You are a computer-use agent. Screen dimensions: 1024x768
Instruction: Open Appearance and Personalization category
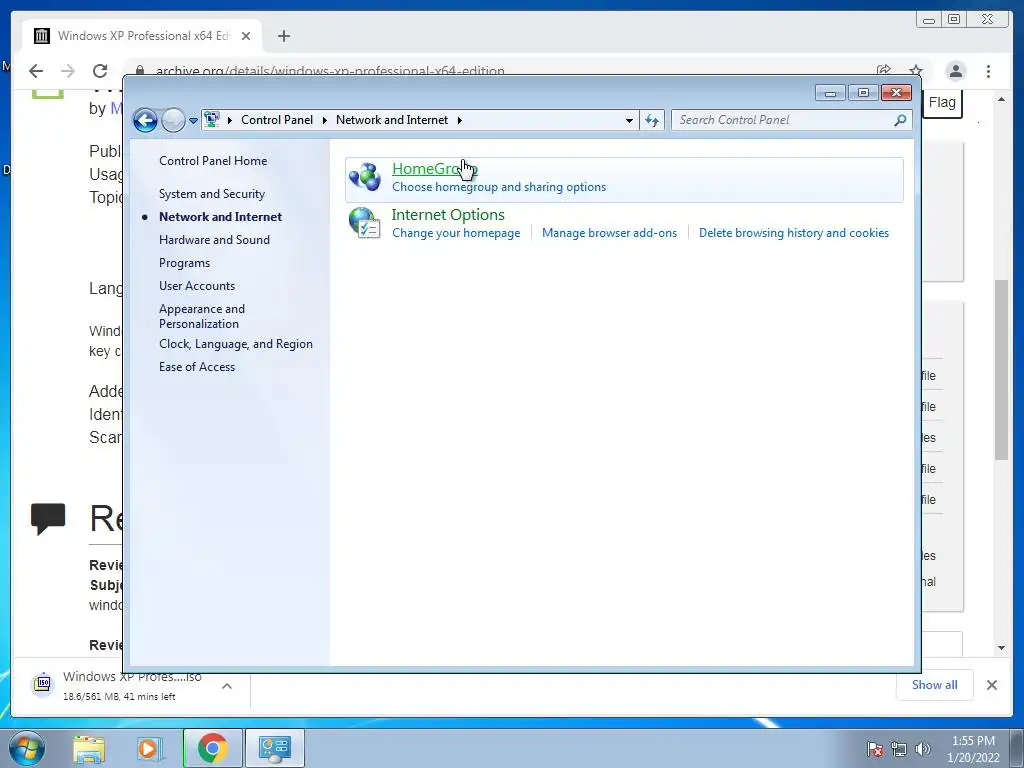click(x=202, y=316)
